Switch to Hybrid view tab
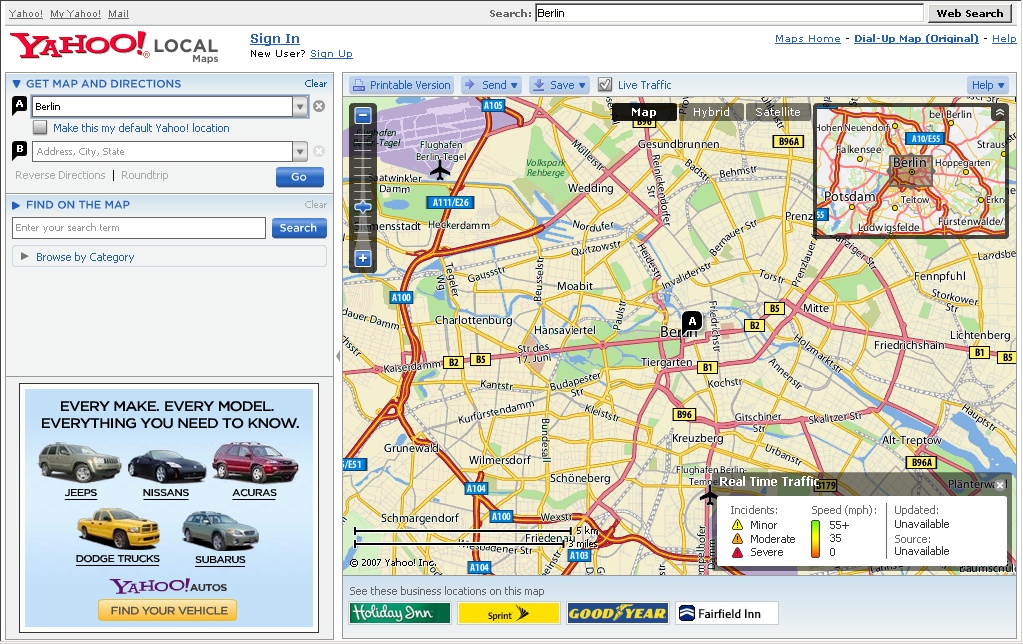 pyautogui.click(x=710, y=112)
